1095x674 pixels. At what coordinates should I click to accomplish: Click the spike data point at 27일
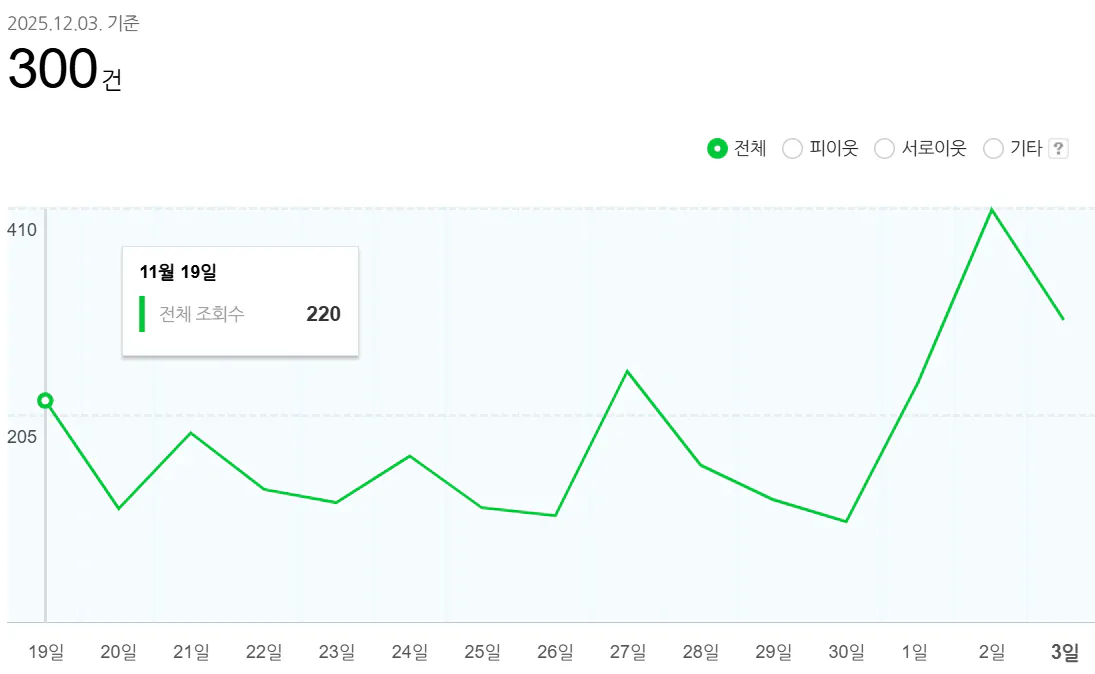(626, 370)
